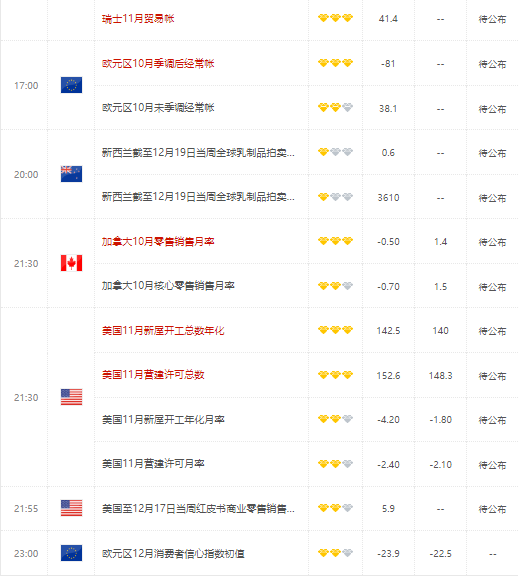Click 待公布 in the 美国11月营建许可总数 row

tap(492, 376)
